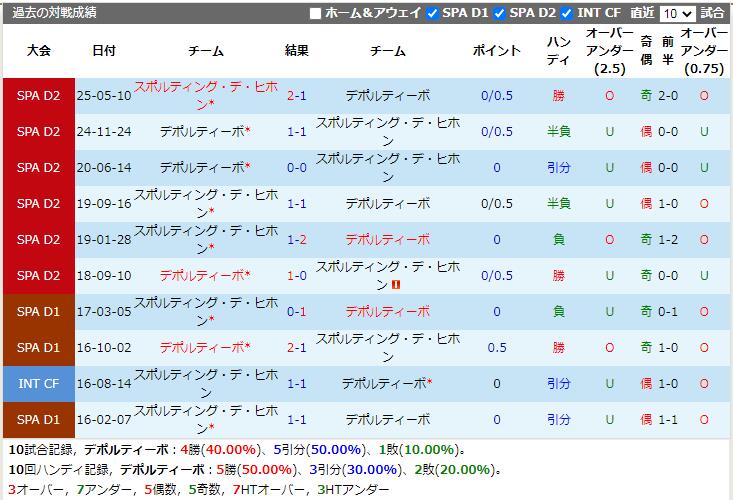The image size is (733, 500).
Task: Click the オーバーアンダー(2.5) column header
Action: [x=610, y=50]
